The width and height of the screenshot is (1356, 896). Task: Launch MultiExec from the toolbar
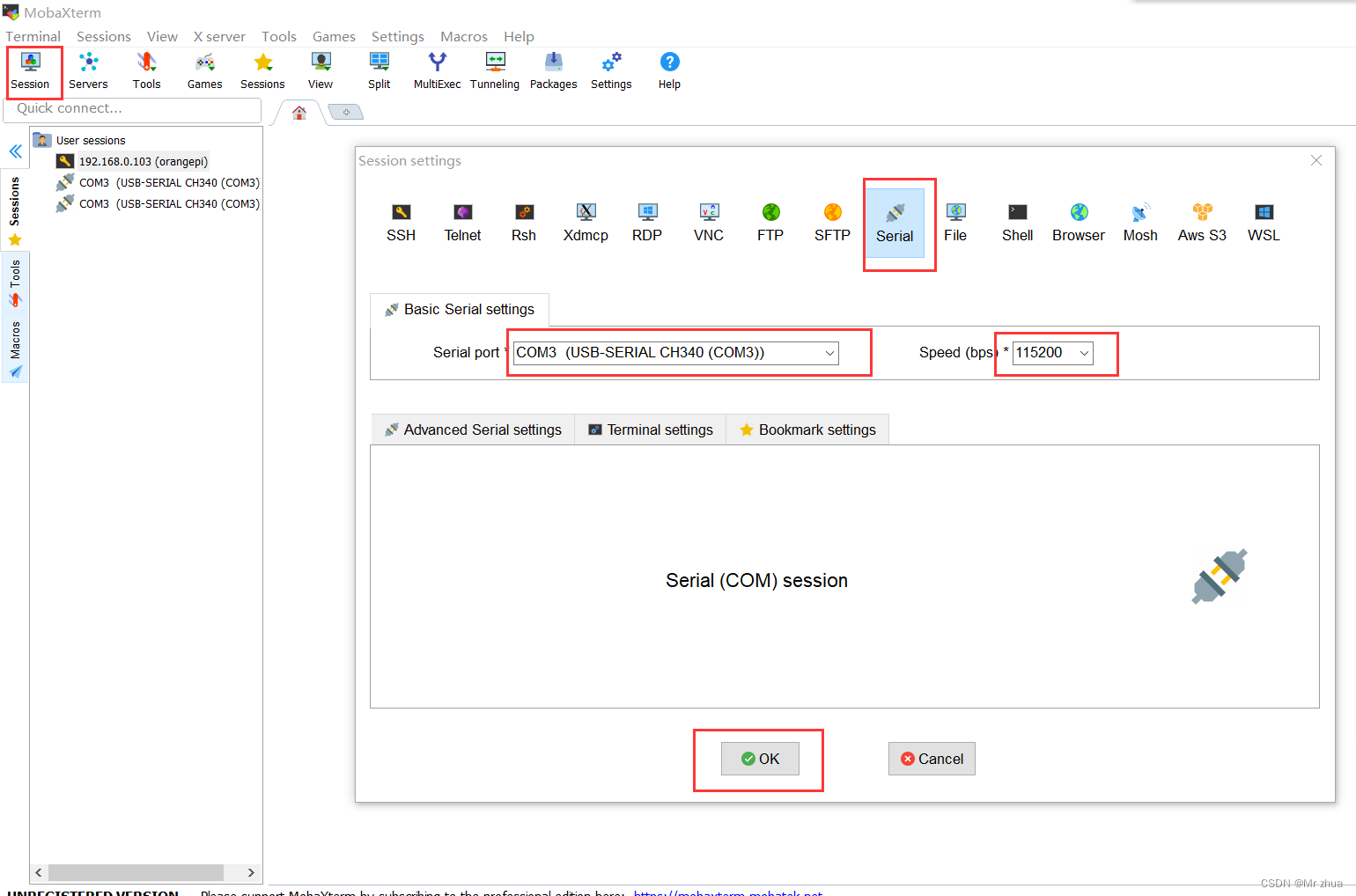tap(438, 71)
